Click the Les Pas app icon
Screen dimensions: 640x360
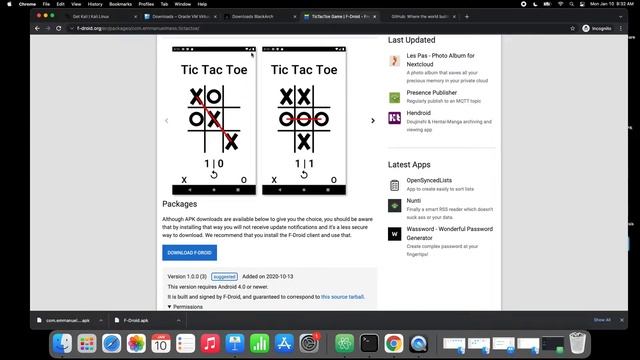coord(394,61)
